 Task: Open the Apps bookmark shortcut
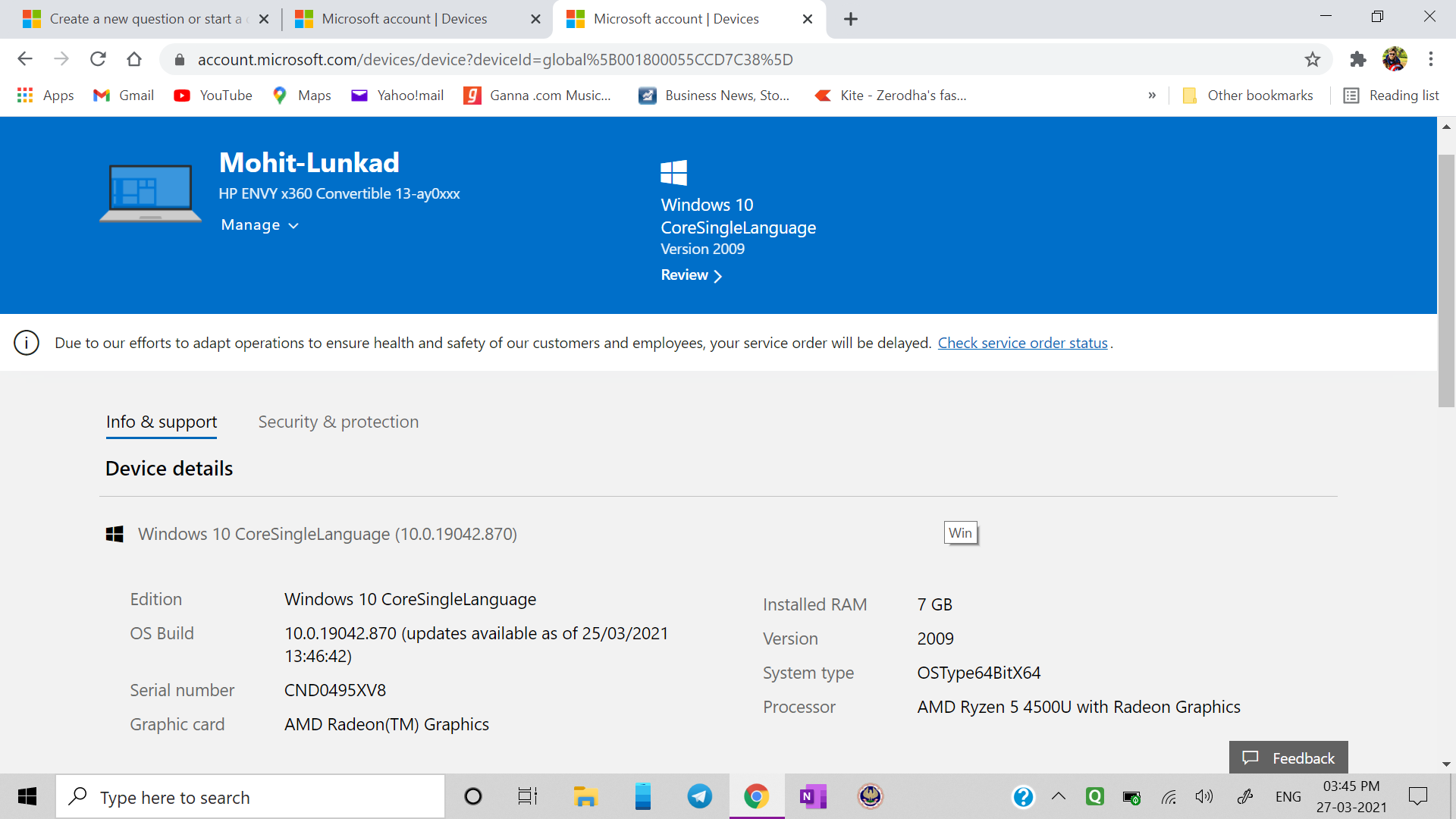45,96
